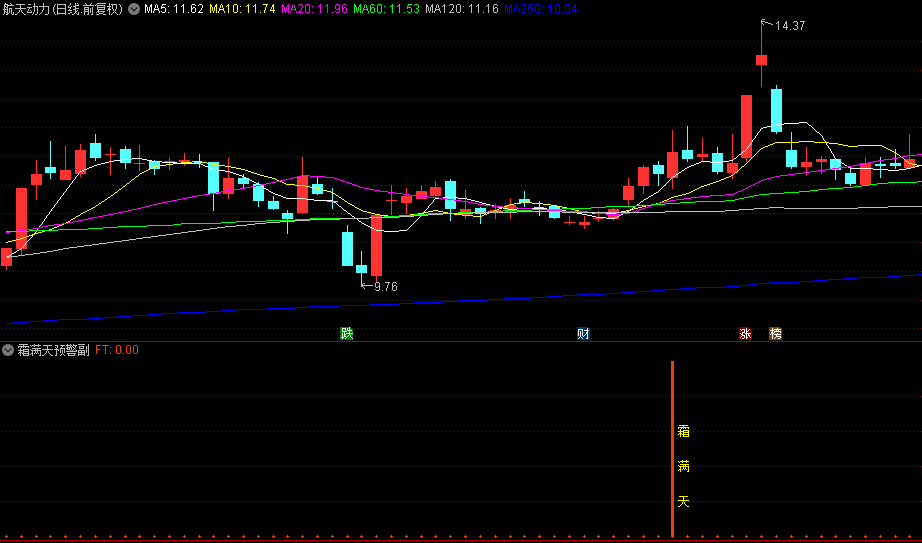Click the blue 财 financial report marker
Image resolution: width=922 pixels, height=543 pixels.
[583, 334]
